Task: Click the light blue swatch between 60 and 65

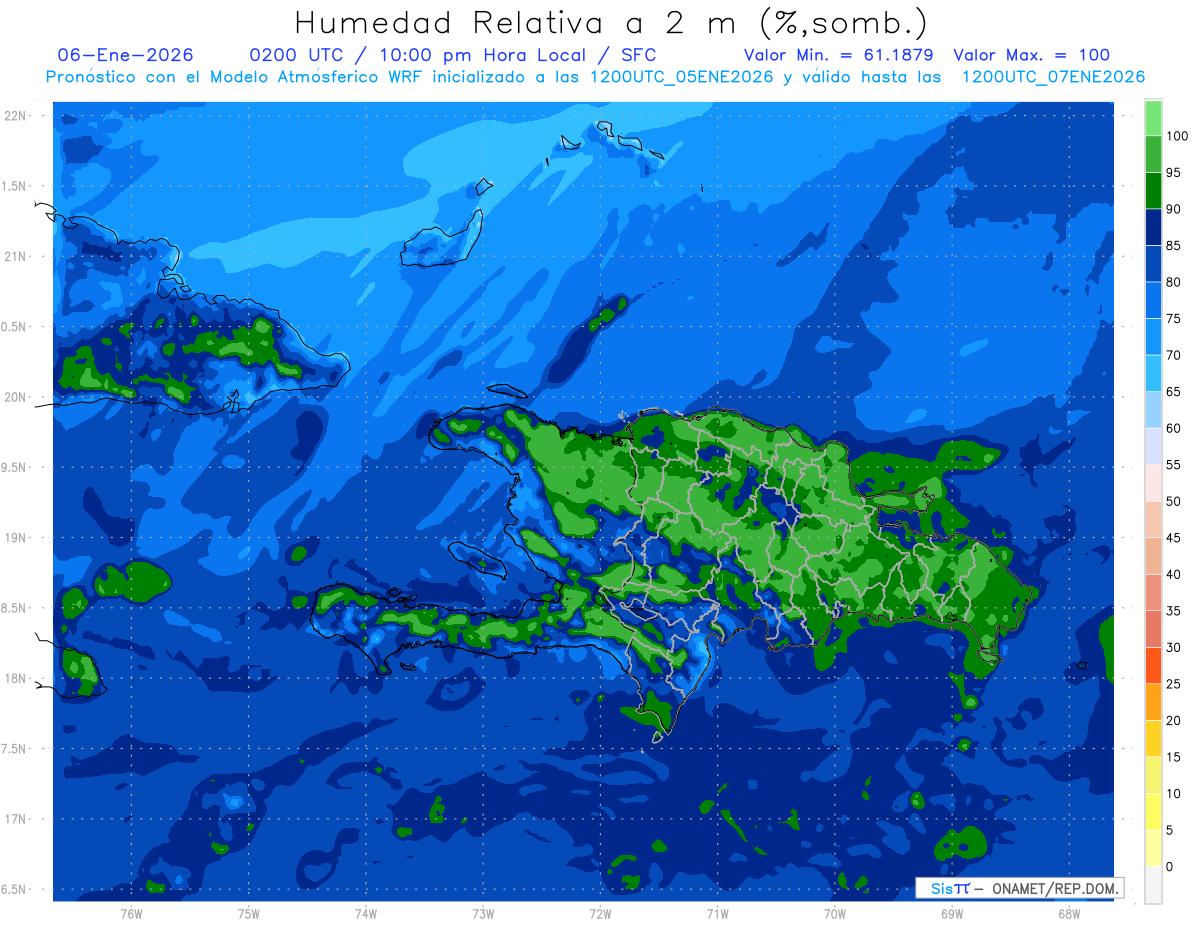Action: coord(1153,410)
